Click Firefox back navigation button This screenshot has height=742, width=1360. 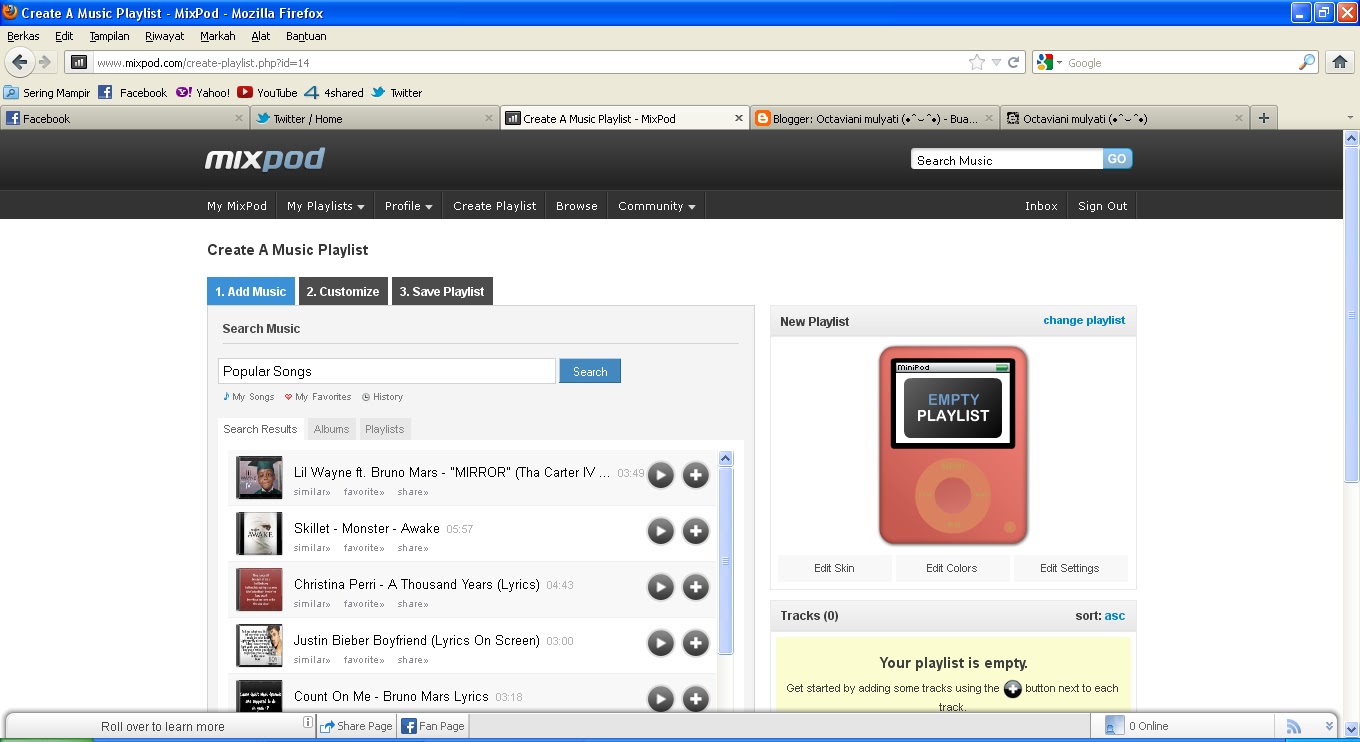pyautogui.click(x=20, y=62)
